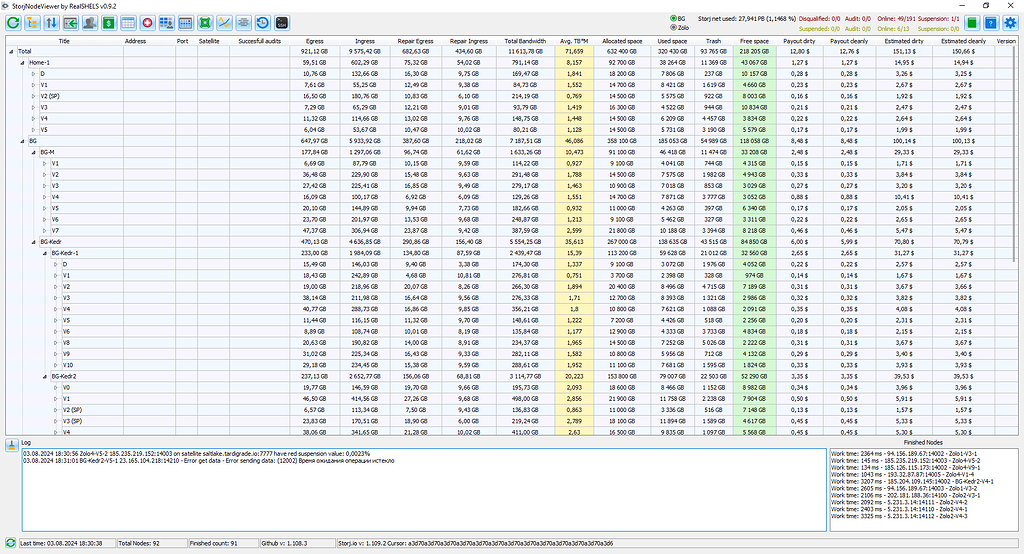This screenshot has width=1024, height=554.
Task: Collapse the Home-1 tree group
Action: tap(23, 62)
